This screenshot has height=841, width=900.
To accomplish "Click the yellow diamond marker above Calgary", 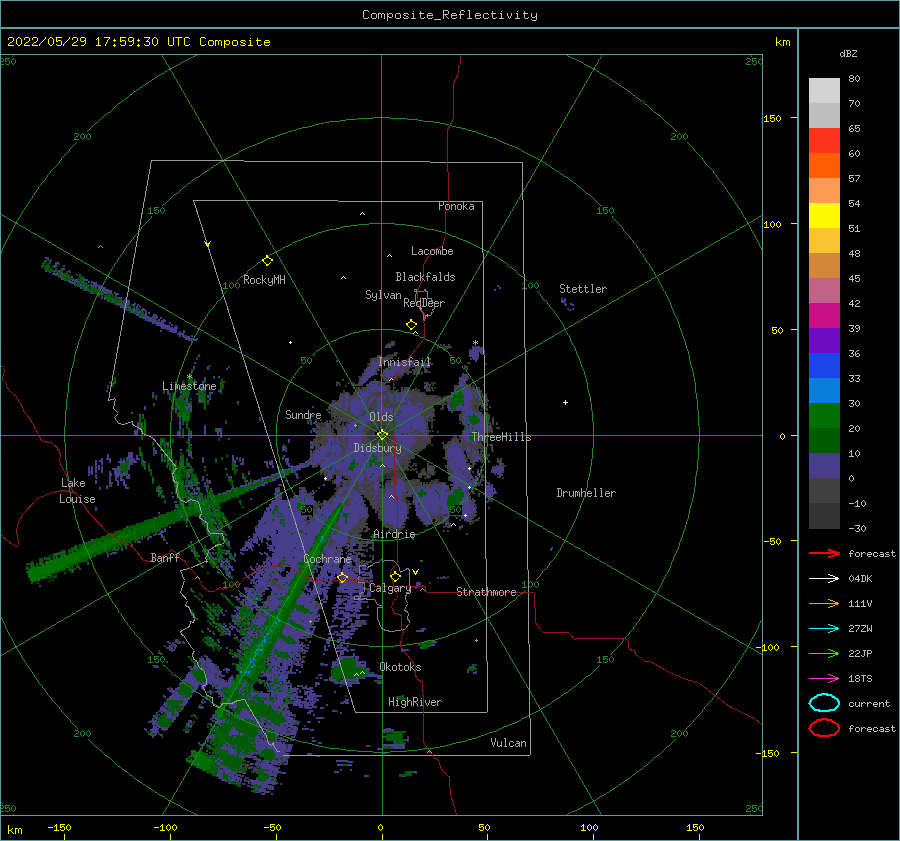I will [395, 576].
